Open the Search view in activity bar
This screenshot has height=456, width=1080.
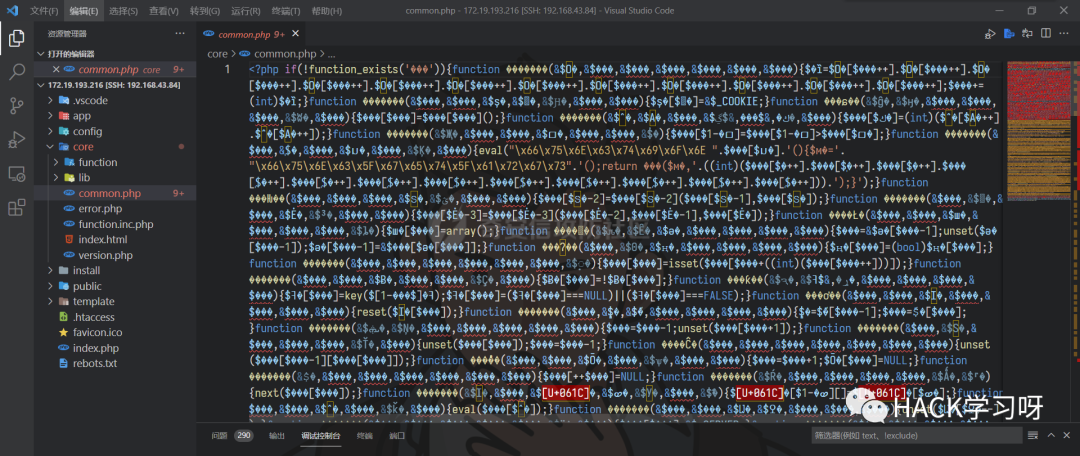tap(16, 72)
